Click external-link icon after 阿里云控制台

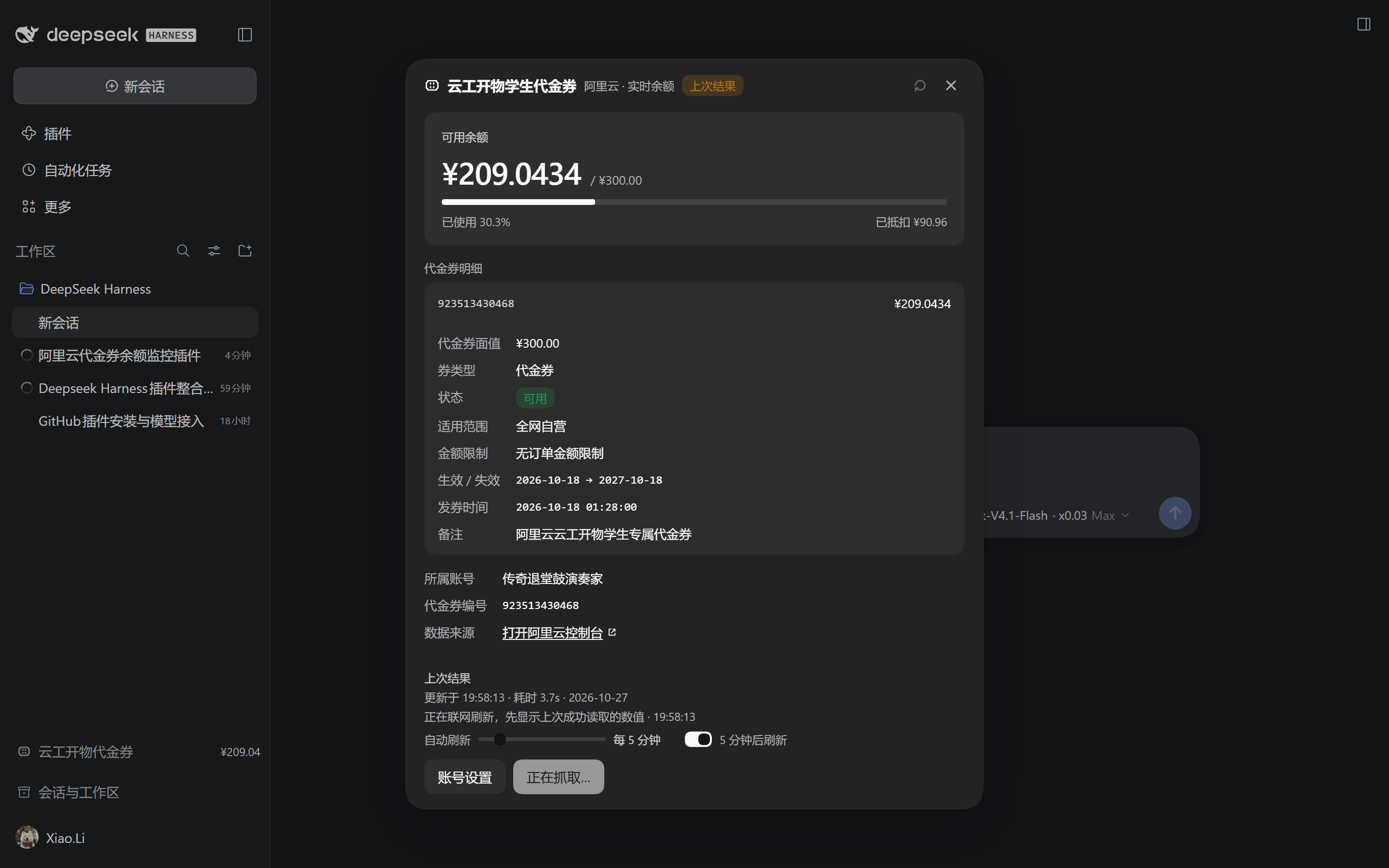612,632
